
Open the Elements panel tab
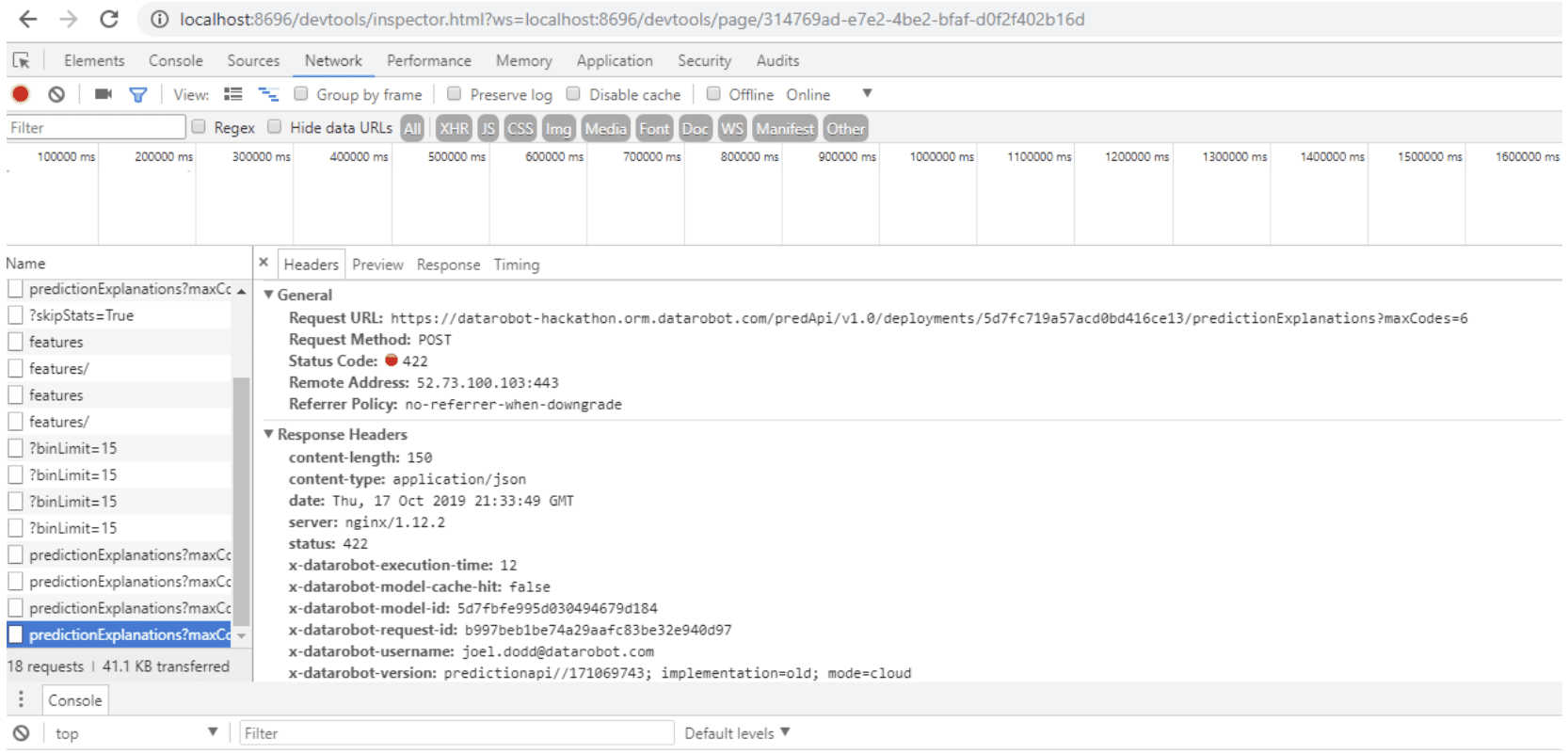(94, 60)
